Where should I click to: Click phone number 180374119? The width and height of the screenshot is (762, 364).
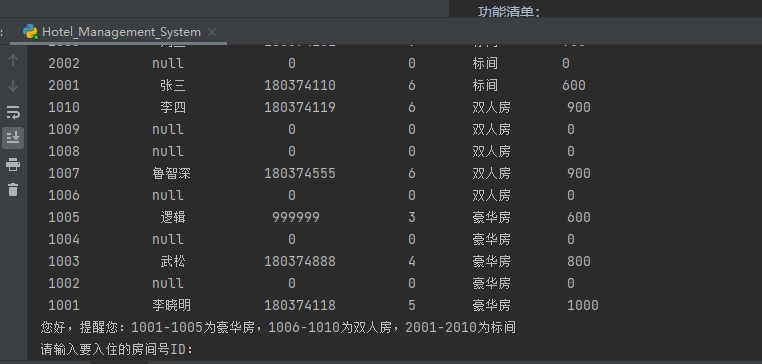click(x=300, y=107)
